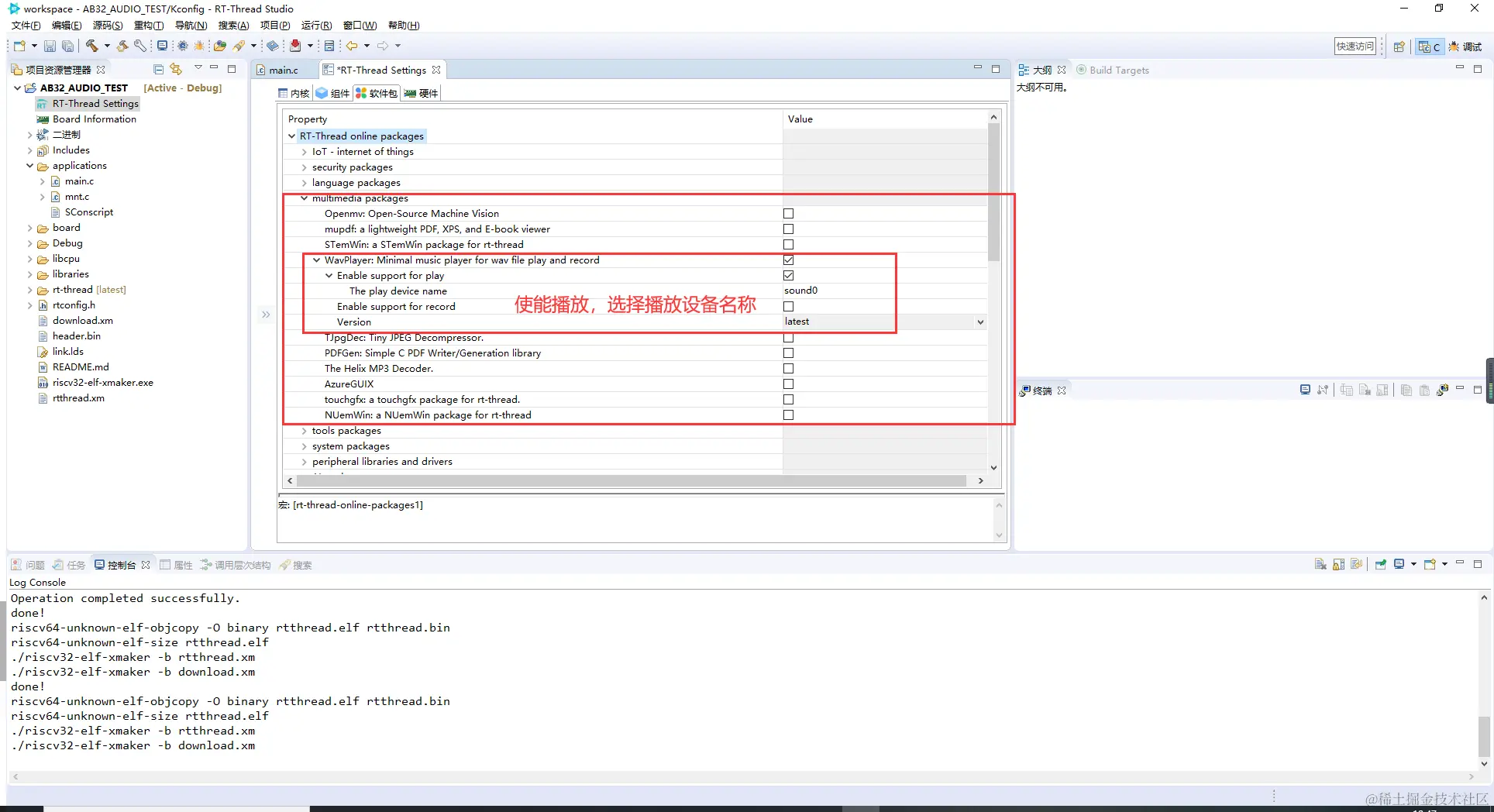
Task: Start debugging with the orange bug icon
Action: click(x=200, y=46)
